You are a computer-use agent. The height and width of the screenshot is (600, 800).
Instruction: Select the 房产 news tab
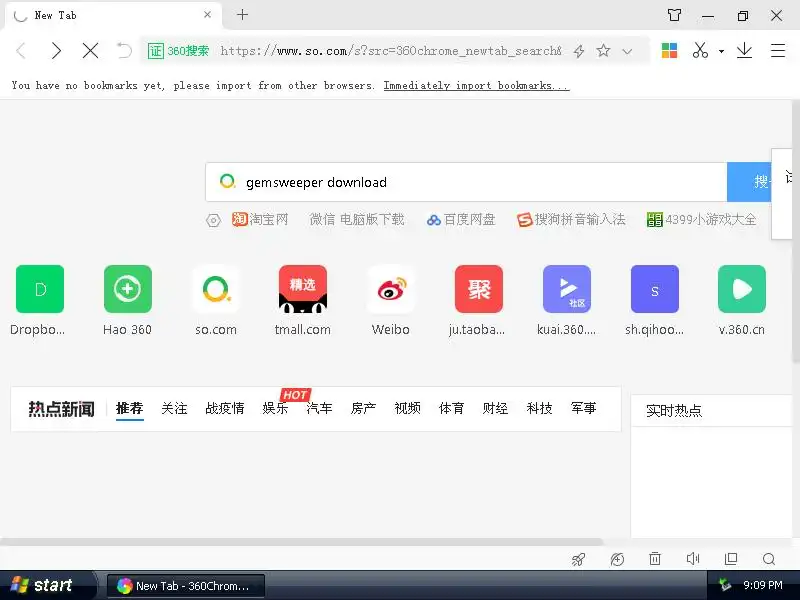click(x=363, y=409)
